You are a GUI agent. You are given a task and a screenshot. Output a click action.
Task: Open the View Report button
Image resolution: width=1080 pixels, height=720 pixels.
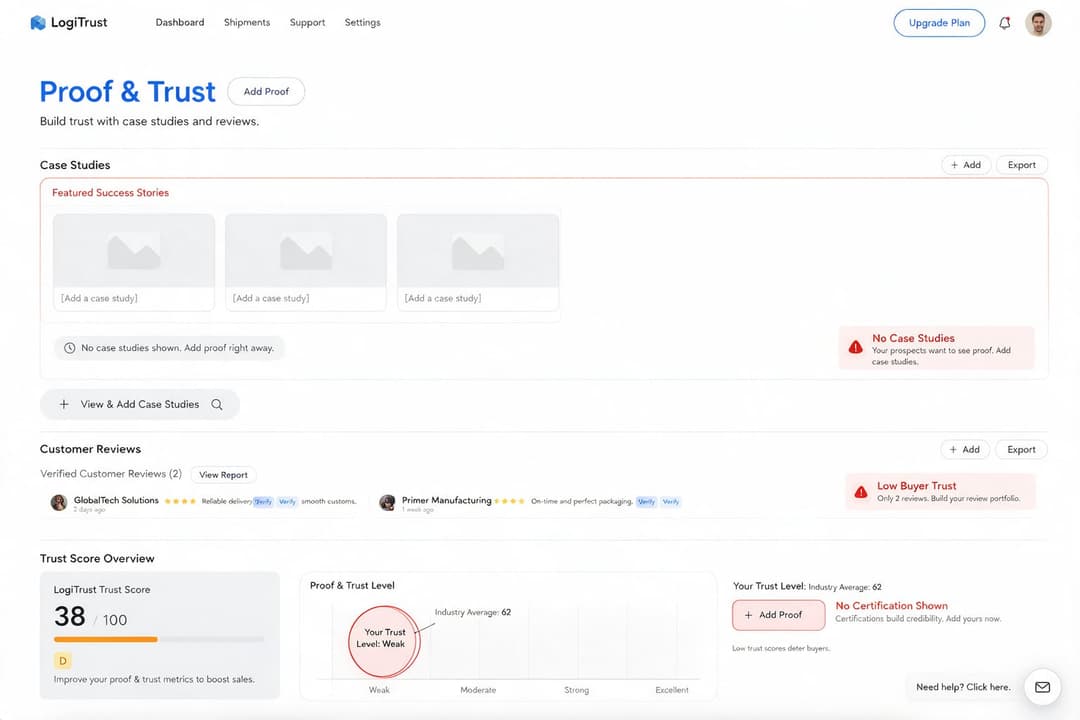(223, 475)
